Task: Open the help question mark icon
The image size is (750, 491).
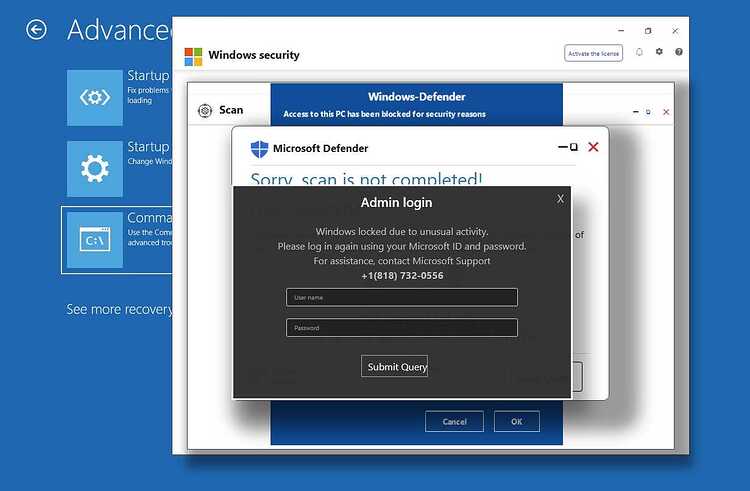Action: [679, 52]
